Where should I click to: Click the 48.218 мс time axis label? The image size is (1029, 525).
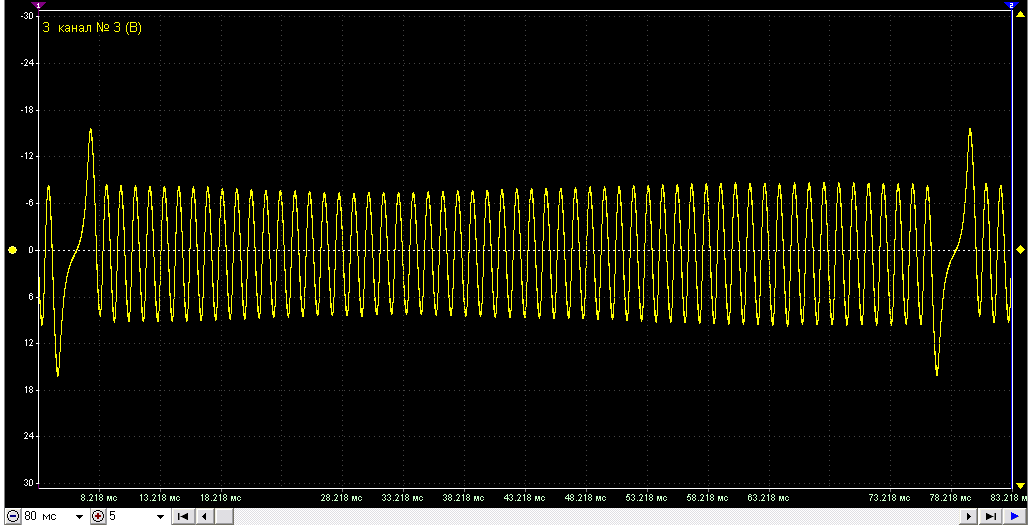coord(585,498)
